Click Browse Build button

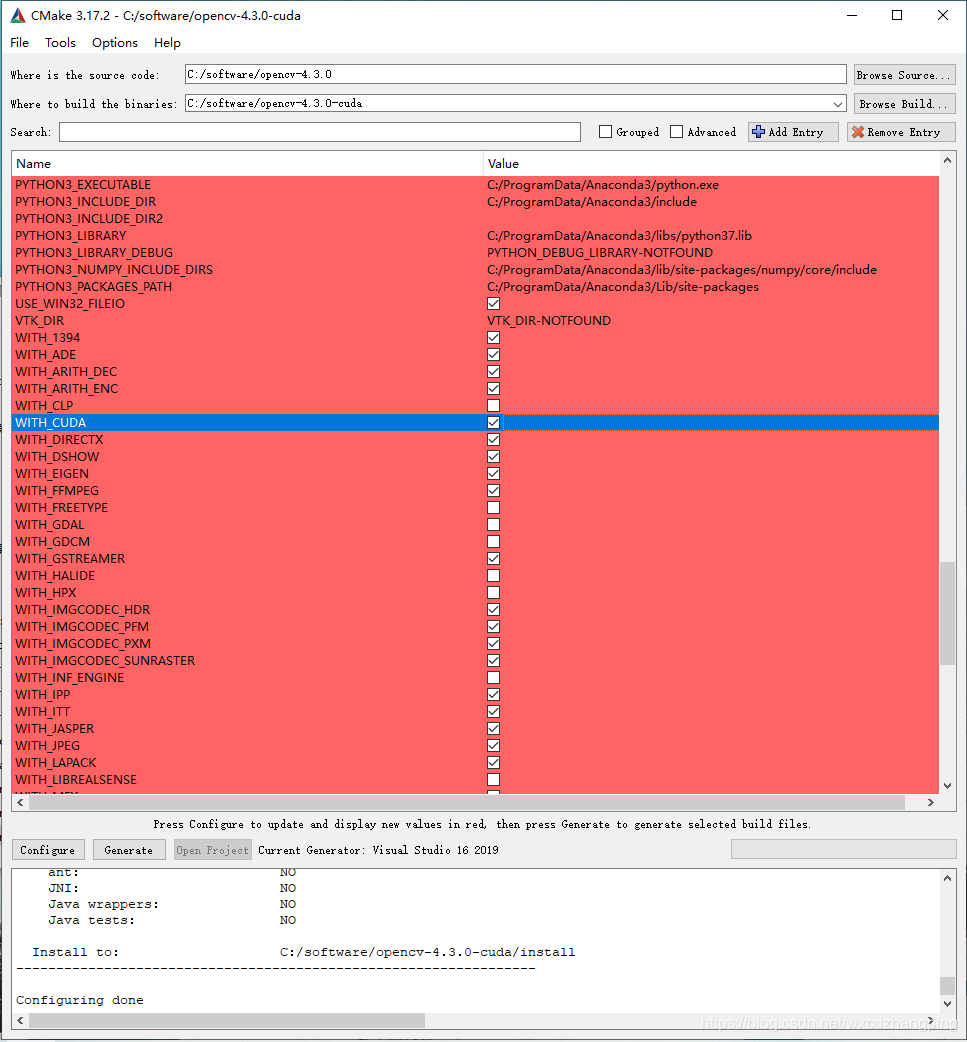click(904, 104)
